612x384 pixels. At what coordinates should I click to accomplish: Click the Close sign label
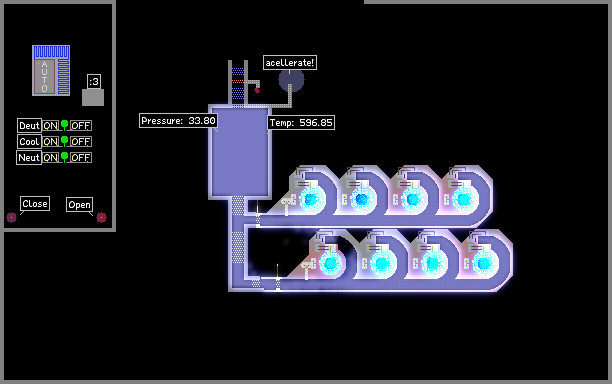pyautogui.click(x=35, y=204)
